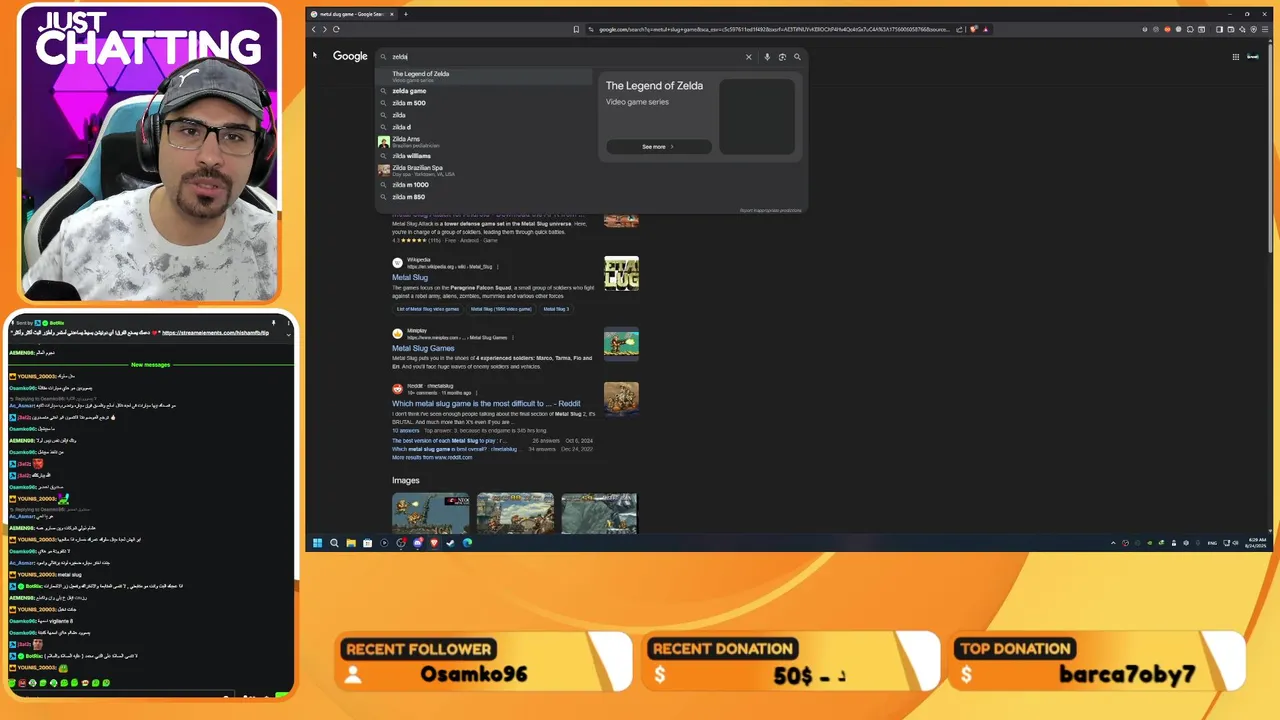The height and width of the screenshot is (720, 1280).
Task: Open File Explorer from taskbar
Action: [x=351, y=543]
